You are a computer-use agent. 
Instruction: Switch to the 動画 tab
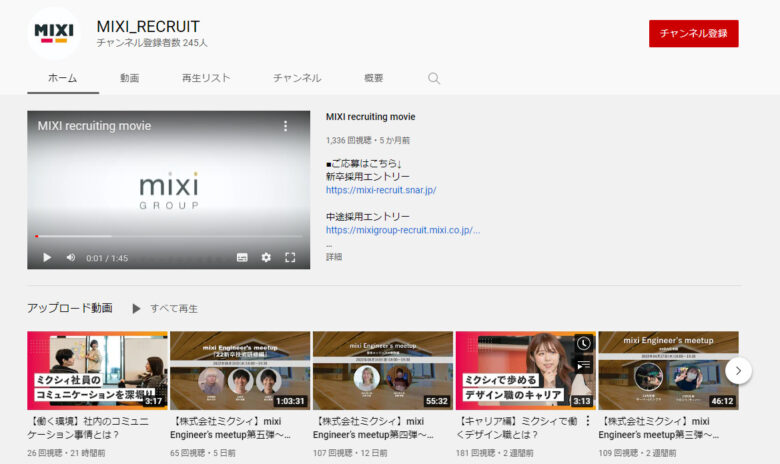(x=129, y=78)
